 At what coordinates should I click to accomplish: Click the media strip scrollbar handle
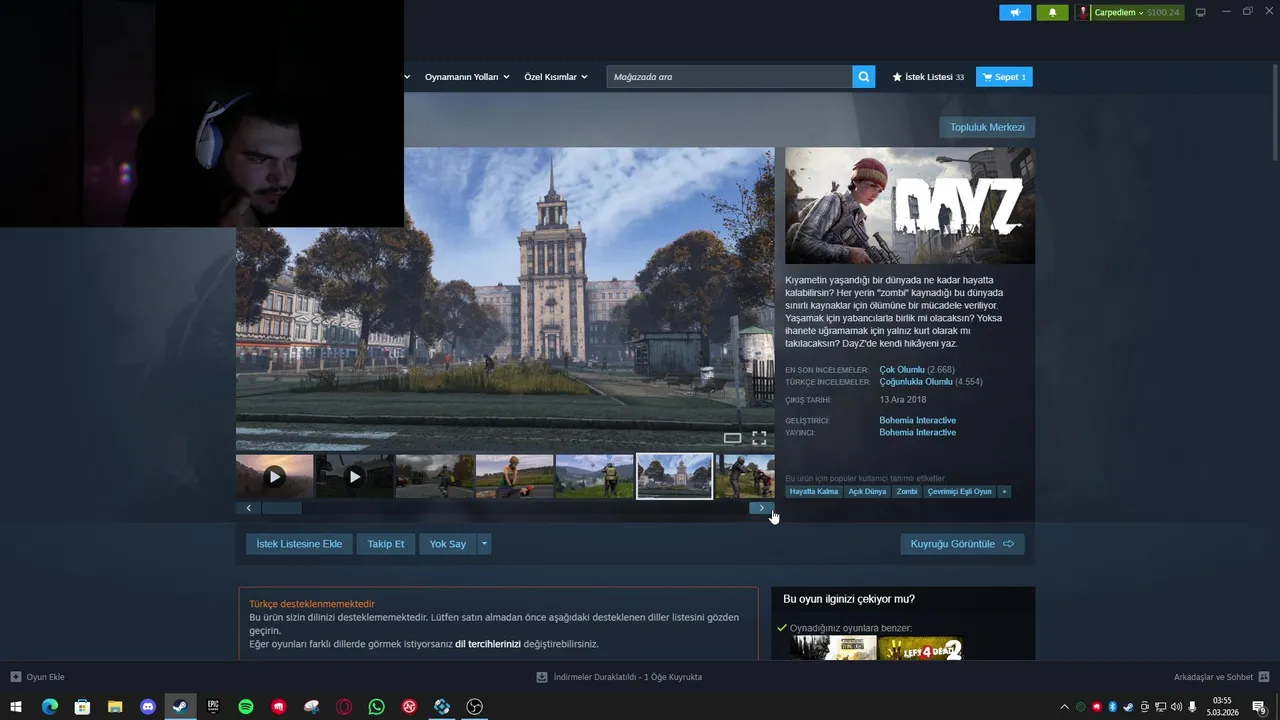pyautogui.click(x=282, y=508)
